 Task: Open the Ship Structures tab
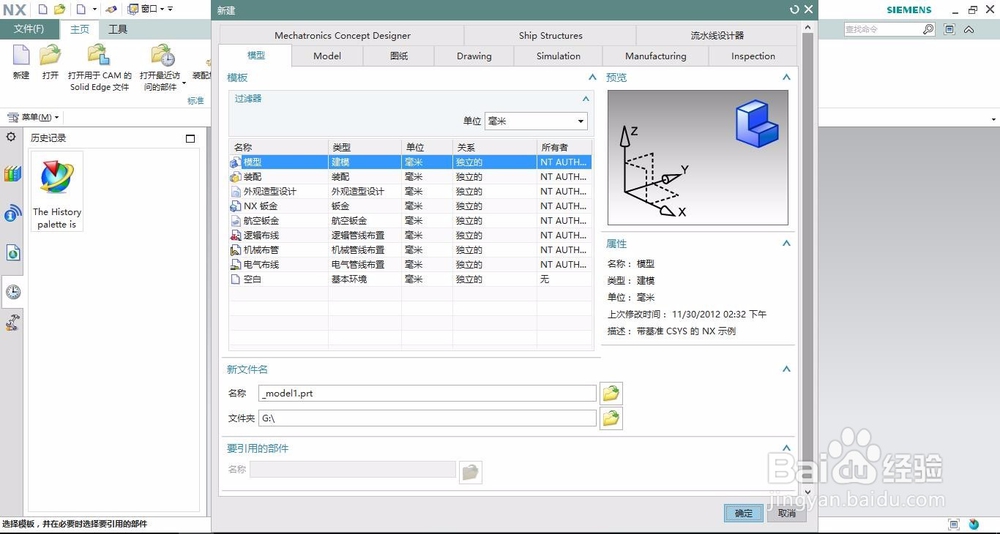pyautogui.click(x=550, y=35)
